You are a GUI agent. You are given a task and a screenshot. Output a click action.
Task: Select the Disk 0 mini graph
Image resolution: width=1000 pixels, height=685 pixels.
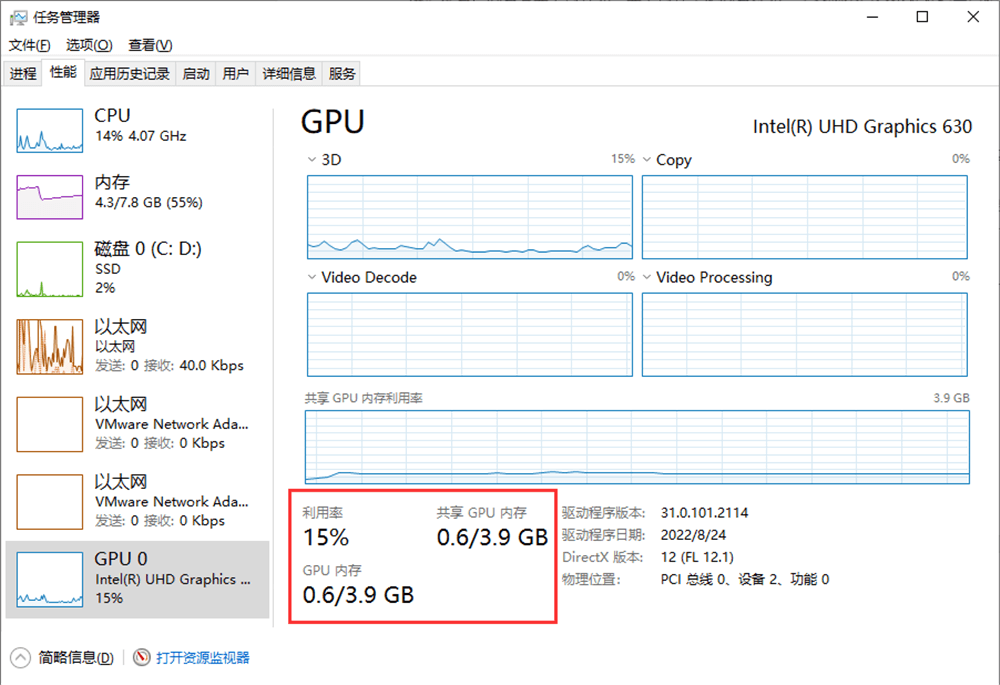(x=49, y=269)
